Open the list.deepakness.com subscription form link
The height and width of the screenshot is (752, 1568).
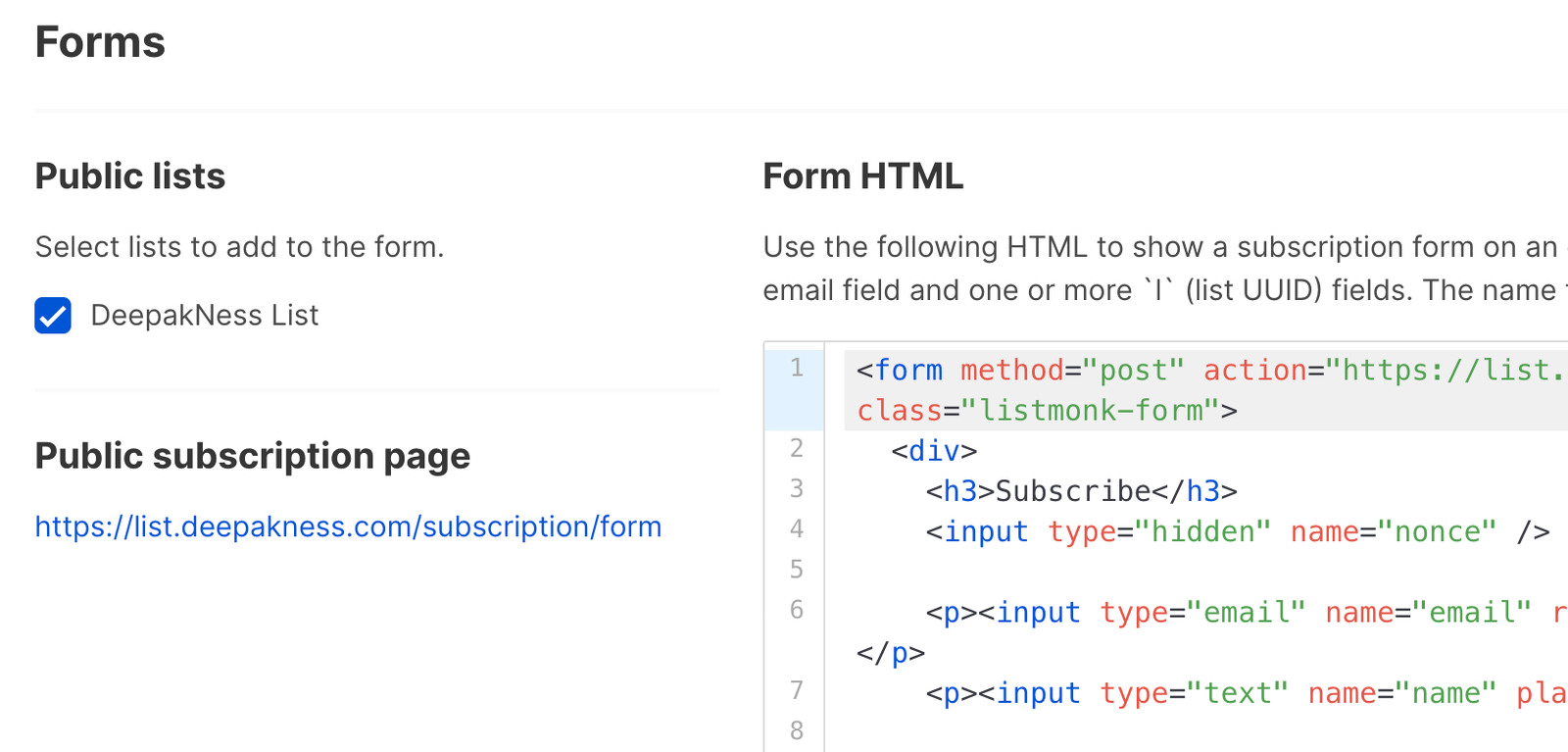click(x=348, y=526)
